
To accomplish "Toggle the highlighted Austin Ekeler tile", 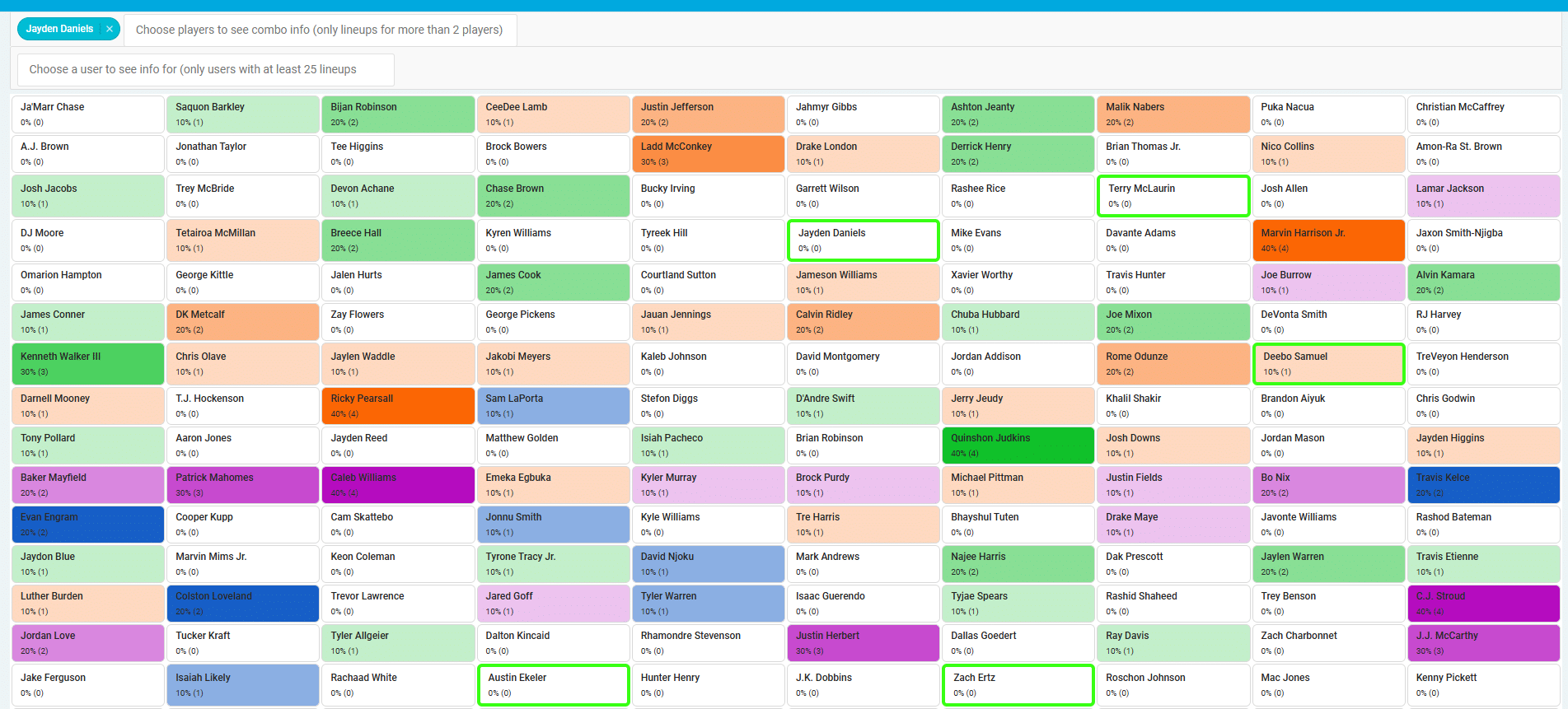I will coord(553,685).
